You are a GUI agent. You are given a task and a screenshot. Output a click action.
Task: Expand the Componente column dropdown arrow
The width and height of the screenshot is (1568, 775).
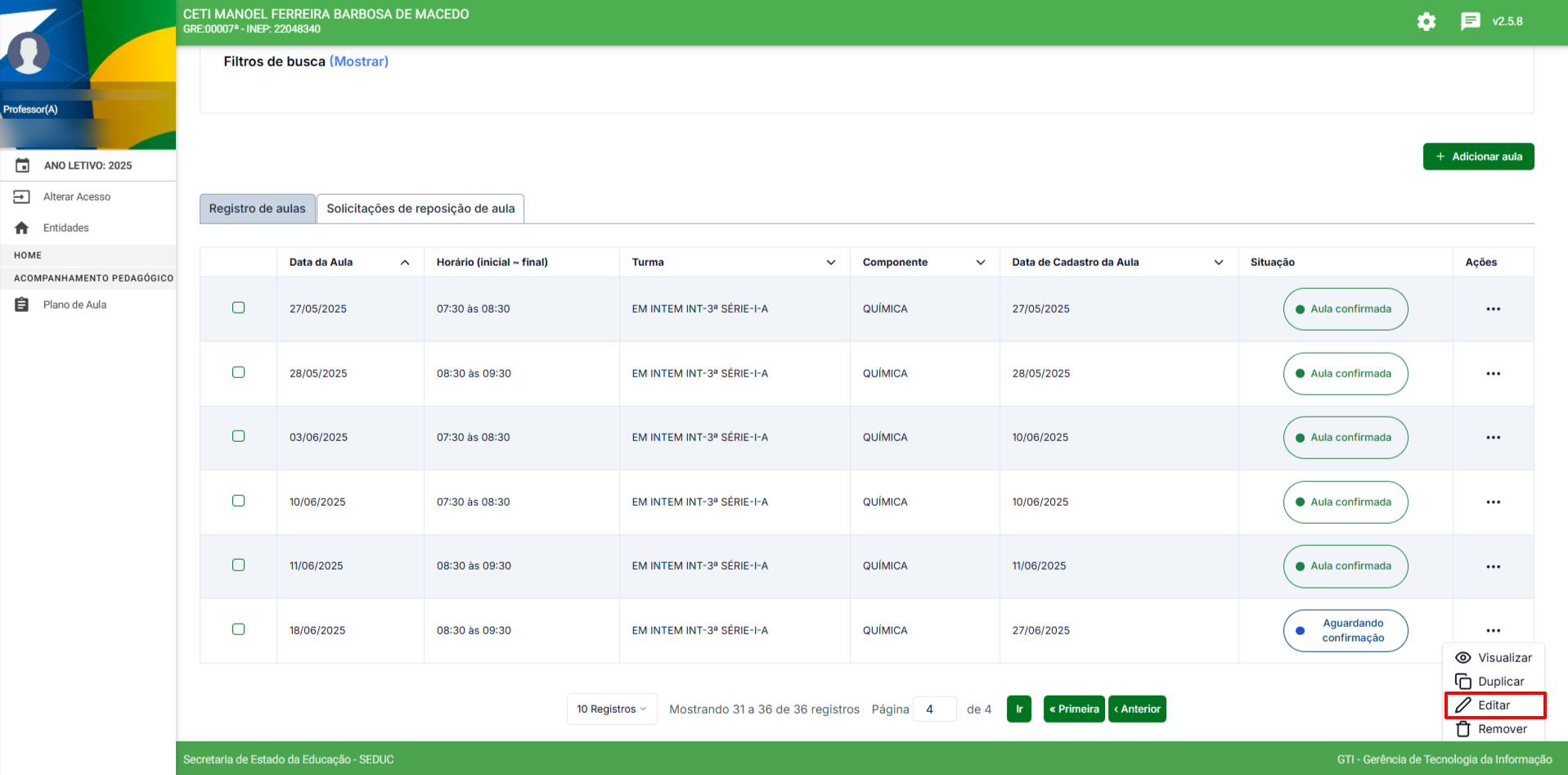pos(980,263)
